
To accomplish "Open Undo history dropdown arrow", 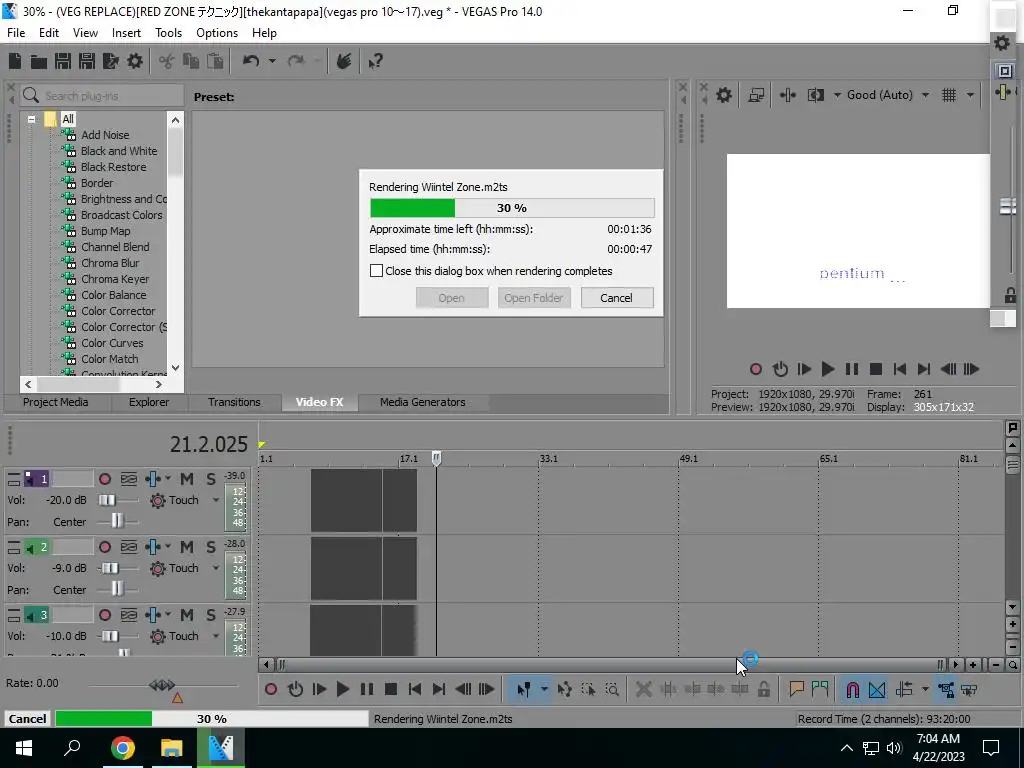I will [272, 61].
